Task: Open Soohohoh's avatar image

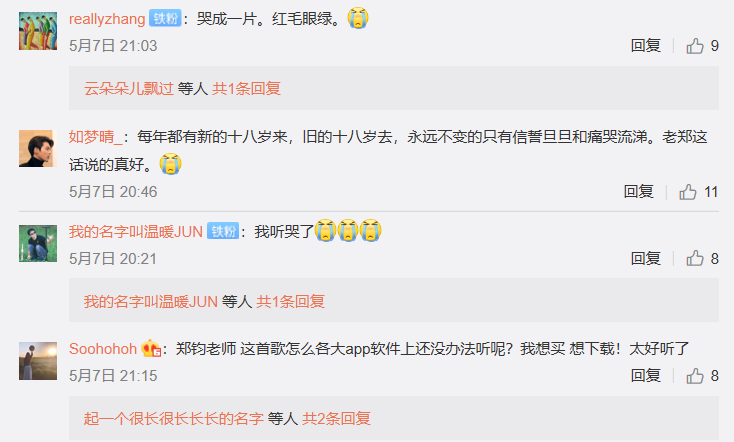Action: pyautogui.click(x=38, y=361)
